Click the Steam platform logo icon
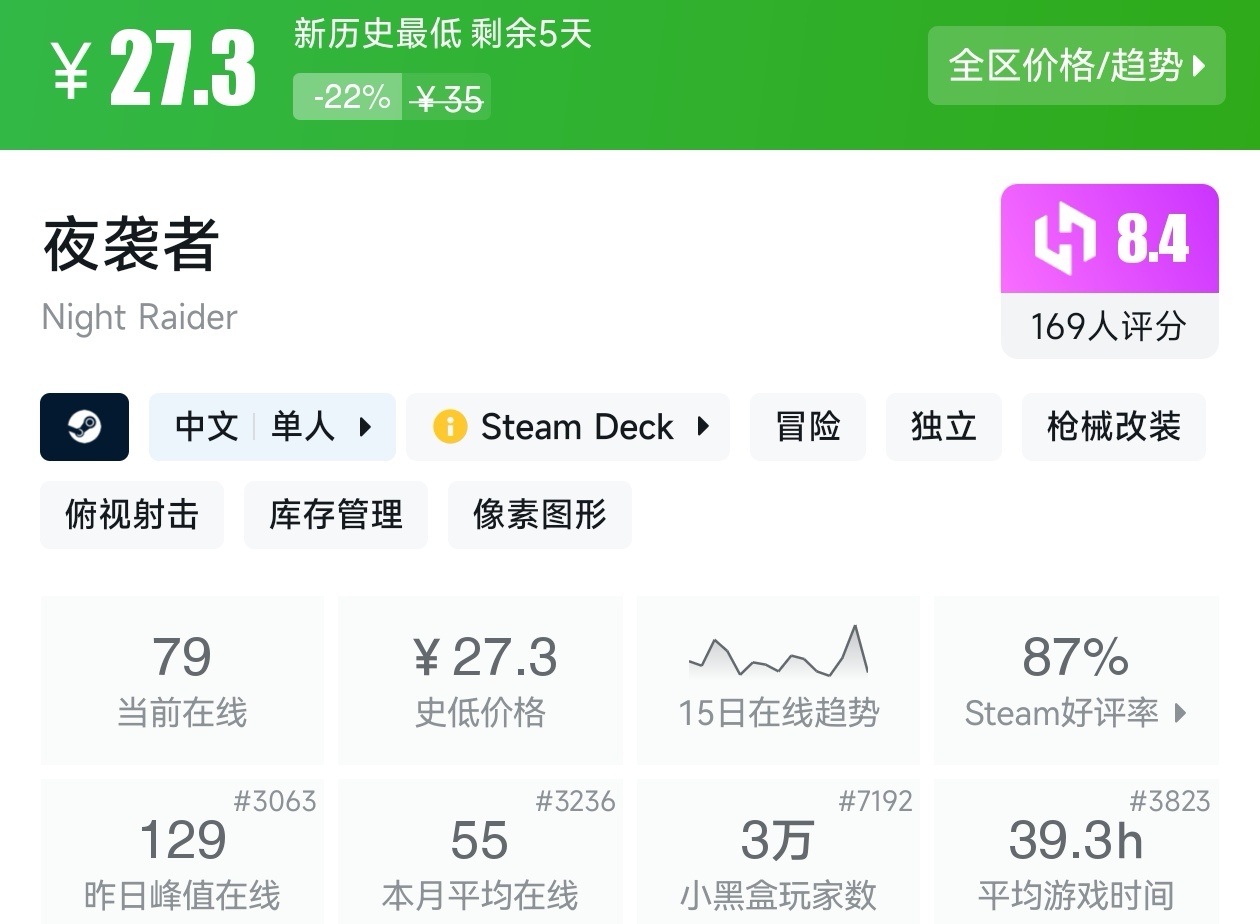This screenshot has height=924, width=1260. 84,427
